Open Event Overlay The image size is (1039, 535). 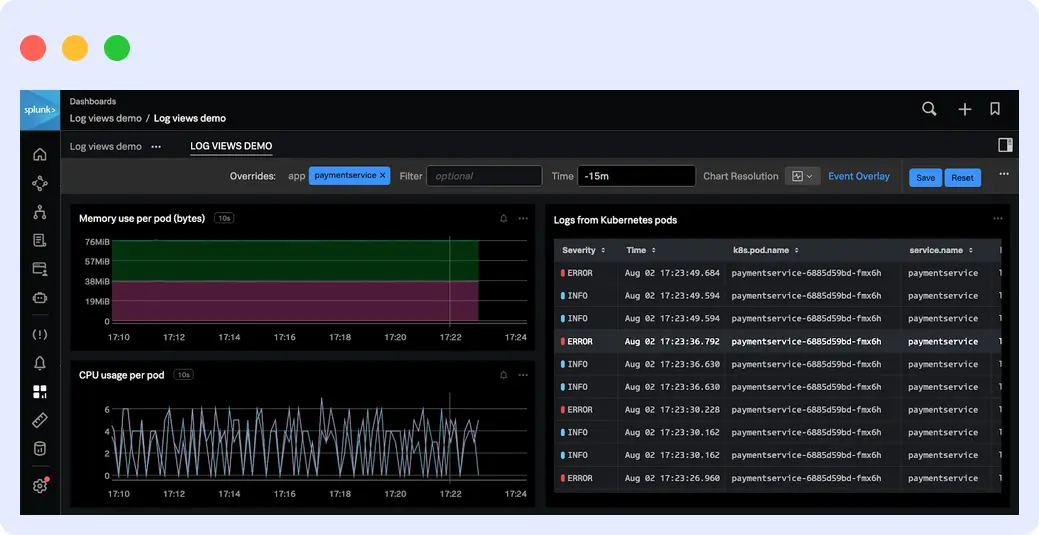coord(859,176)
